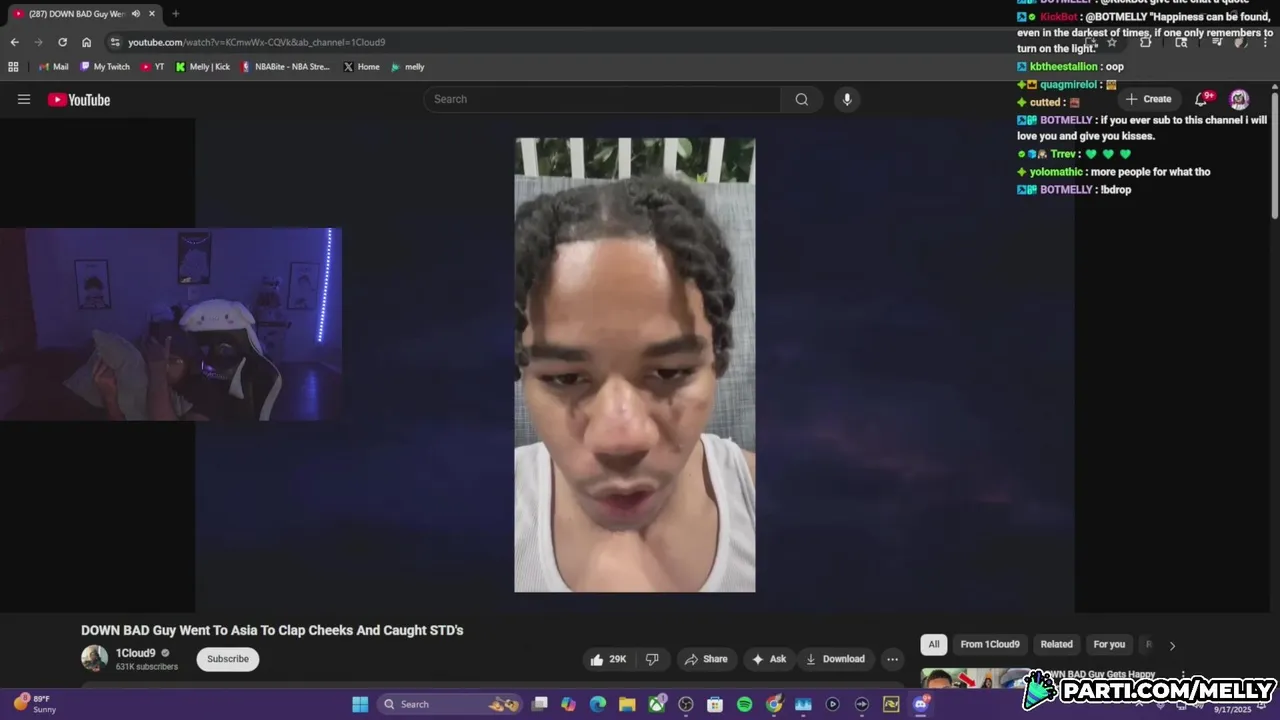Go to YouTube home via logo
Image resolution: width=1280 pixels, height=720 pixels.
79,99
